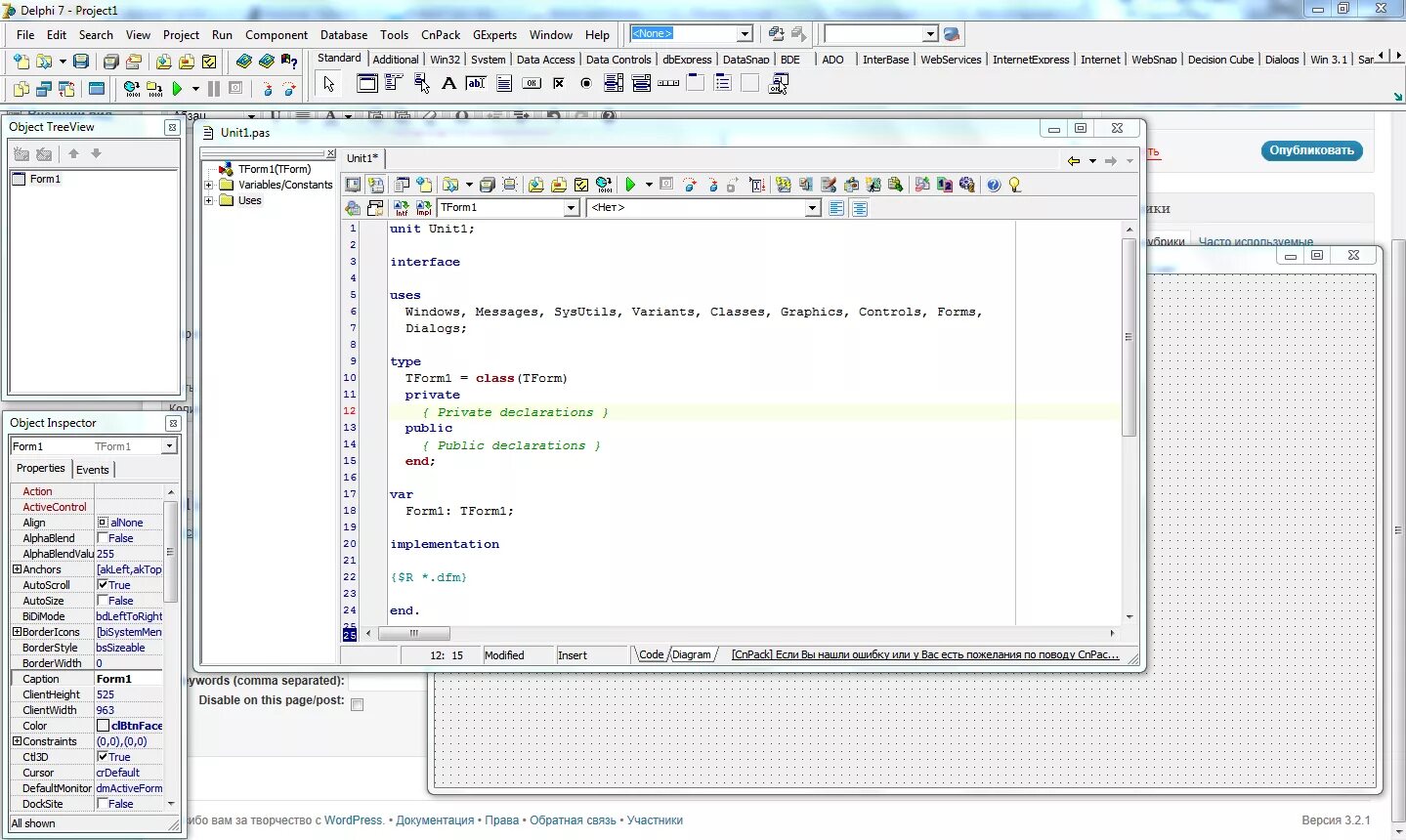1406x840 pixels.
Task: Check 'Disable on this page/post' checkbox
Action: point(358,704)
